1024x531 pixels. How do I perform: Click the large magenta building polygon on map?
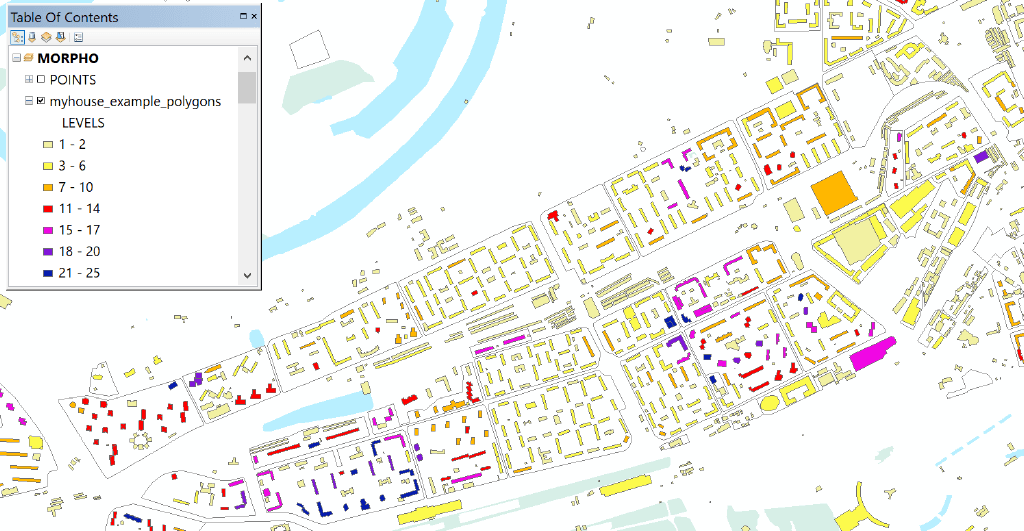(x=873, y=354)
